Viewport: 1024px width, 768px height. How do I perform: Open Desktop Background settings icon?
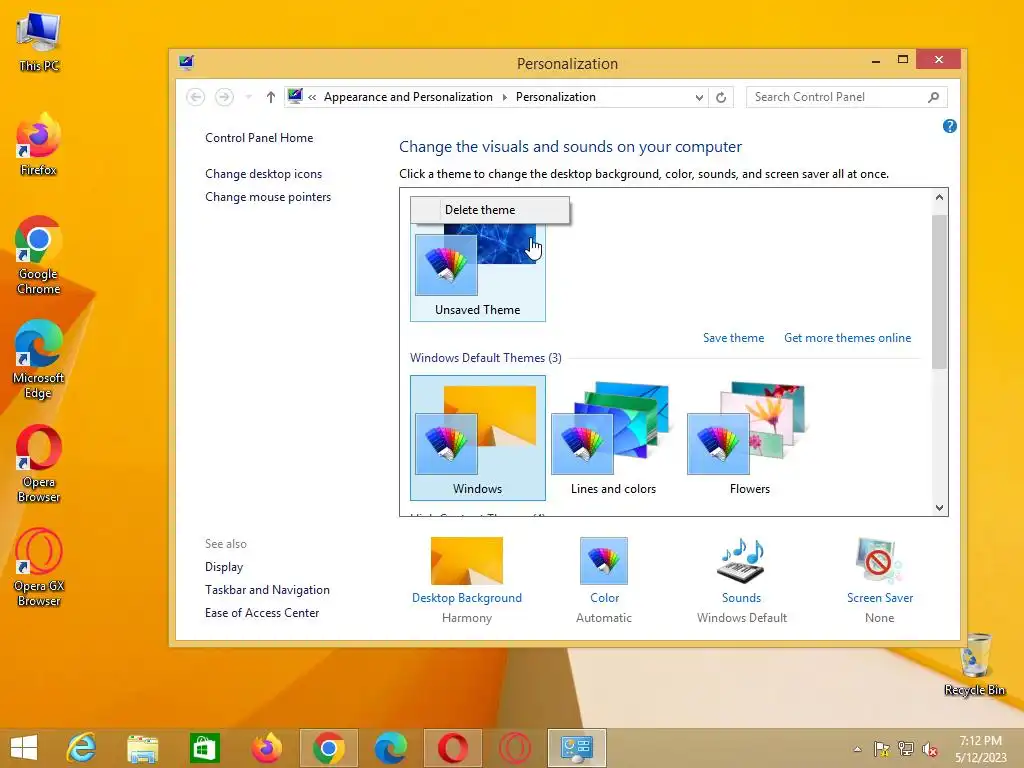pos(466,561)
